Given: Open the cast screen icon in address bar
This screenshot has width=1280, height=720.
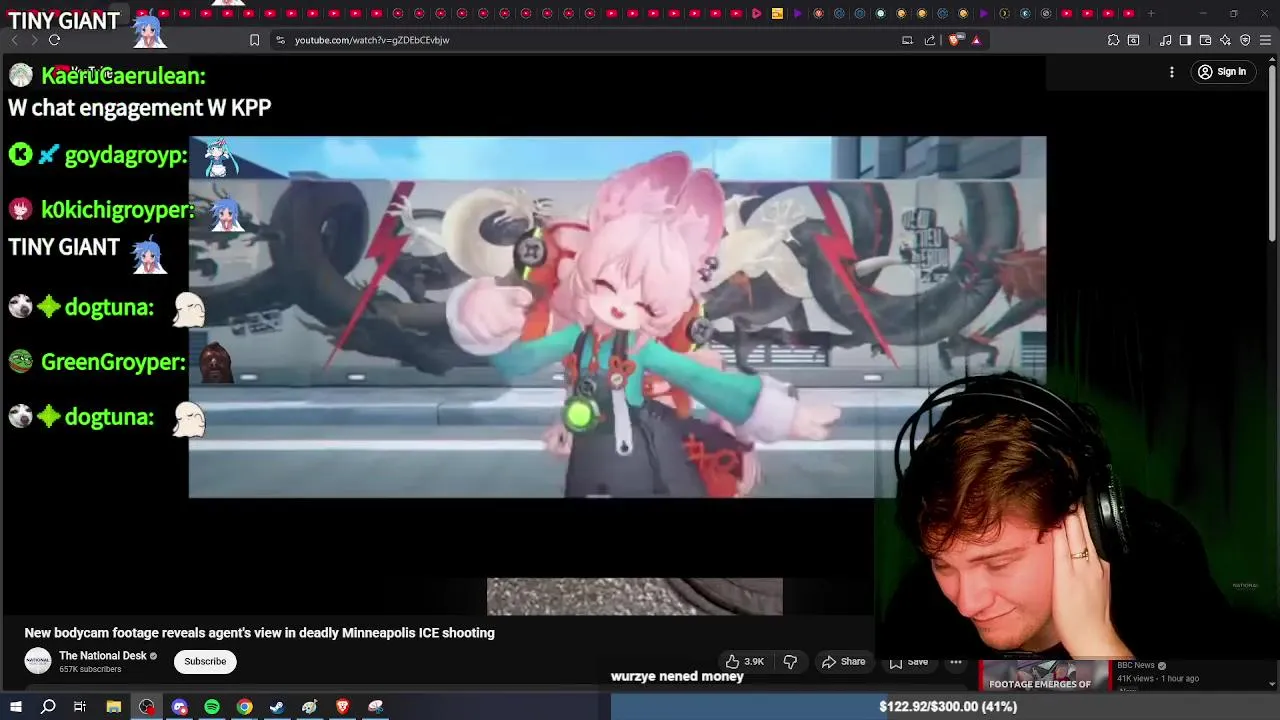Looking at the screenshot, I should (x=907, y=40).
